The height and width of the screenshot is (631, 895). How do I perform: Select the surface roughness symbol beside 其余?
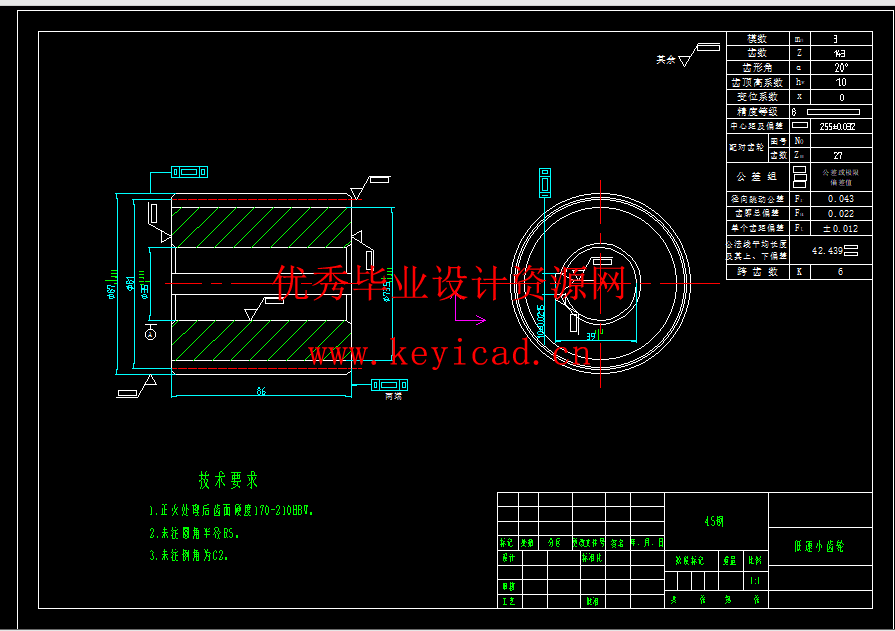point(686,60)
